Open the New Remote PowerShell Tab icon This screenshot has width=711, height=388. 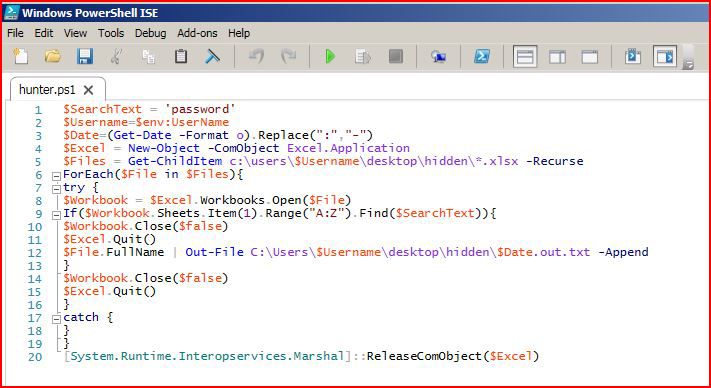pos(438,57)
